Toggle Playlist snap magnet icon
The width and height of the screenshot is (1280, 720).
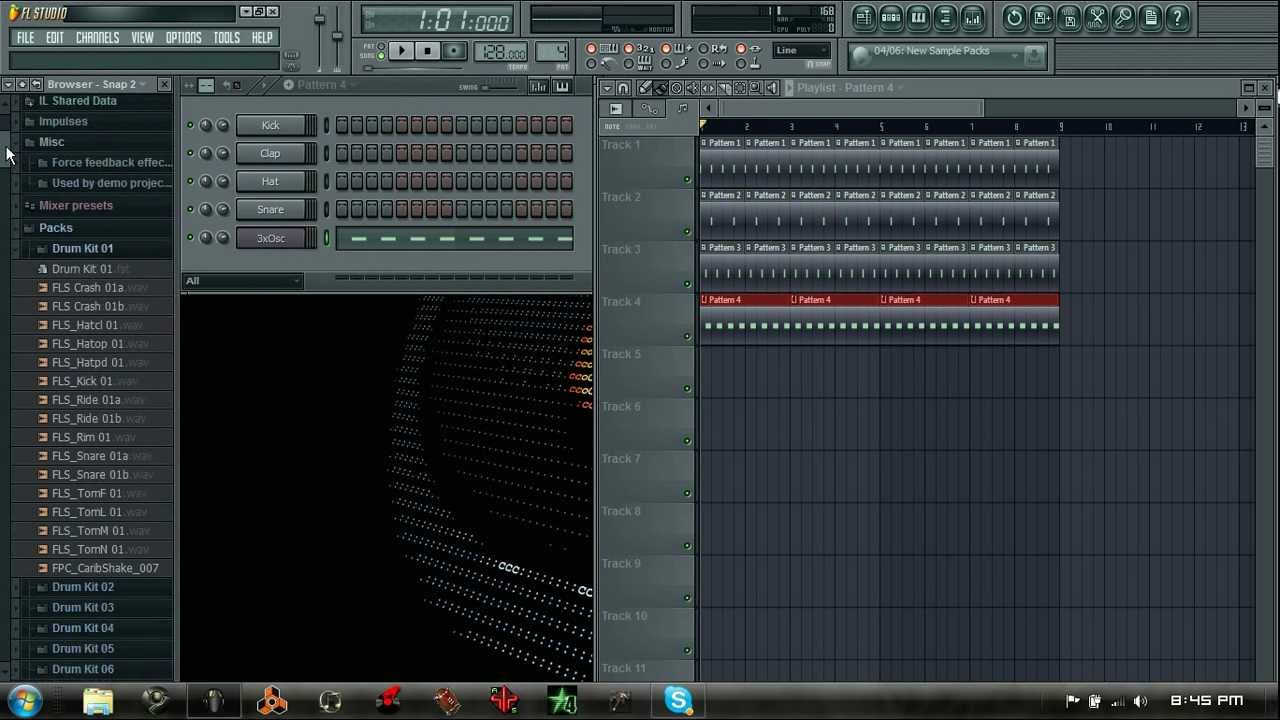(623, 88)
